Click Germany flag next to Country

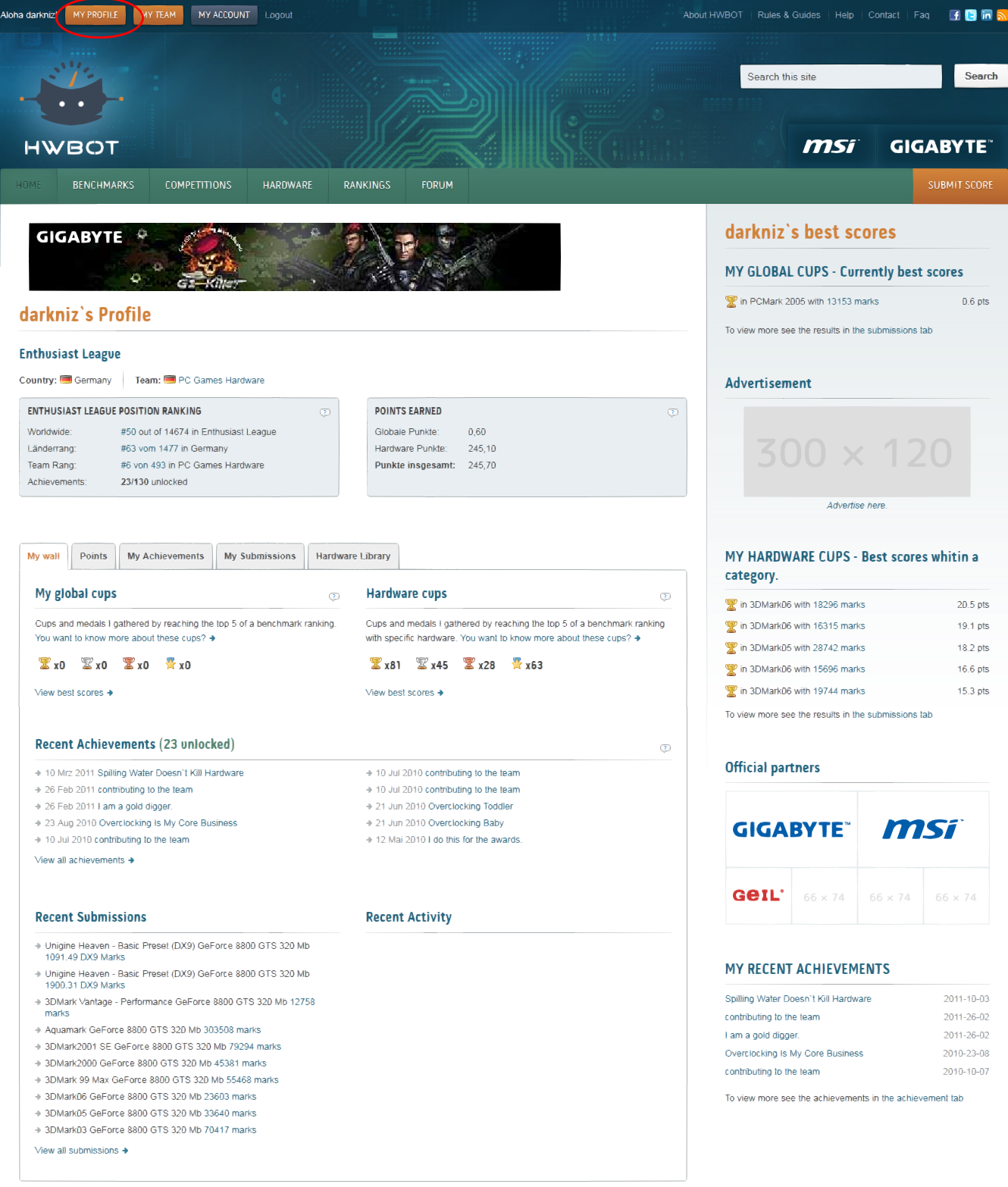pos(66,380)
